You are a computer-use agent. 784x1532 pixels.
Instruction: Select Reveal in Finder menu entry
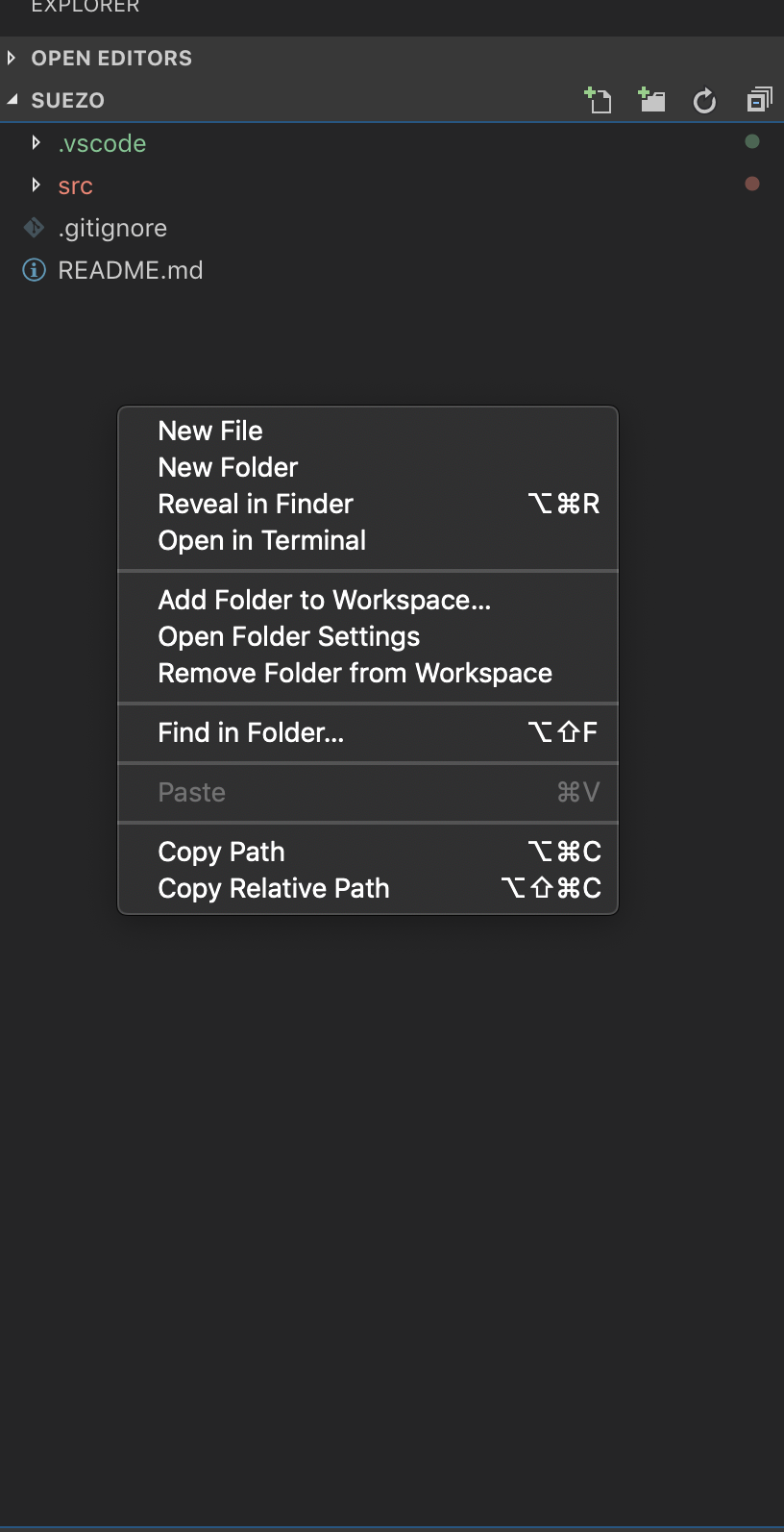tap(256, 504)
